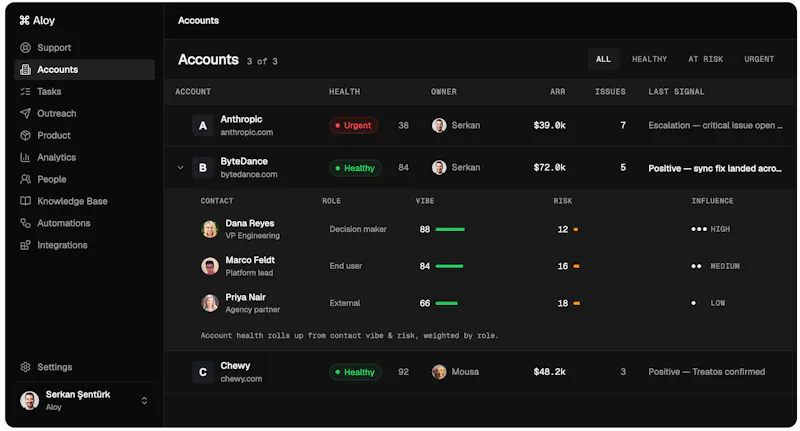800x431 pixels.
Task: Click Serkan Şentürk's avatar at sidebar bottom
Action: [29, 400]
